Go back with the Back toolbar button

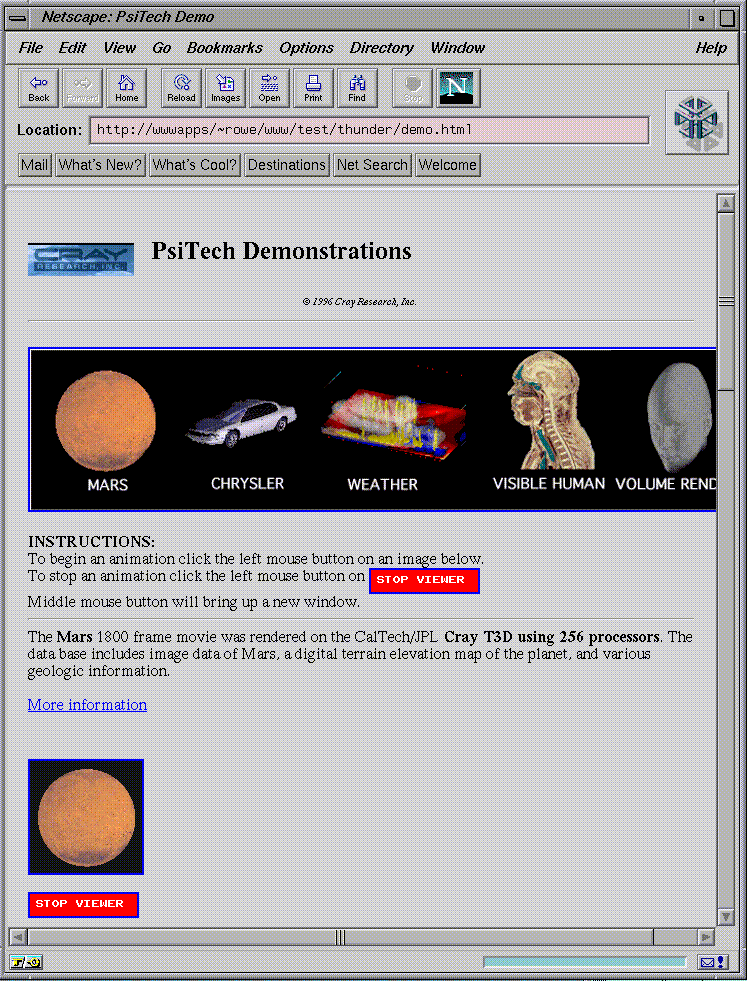pos(39,88)
